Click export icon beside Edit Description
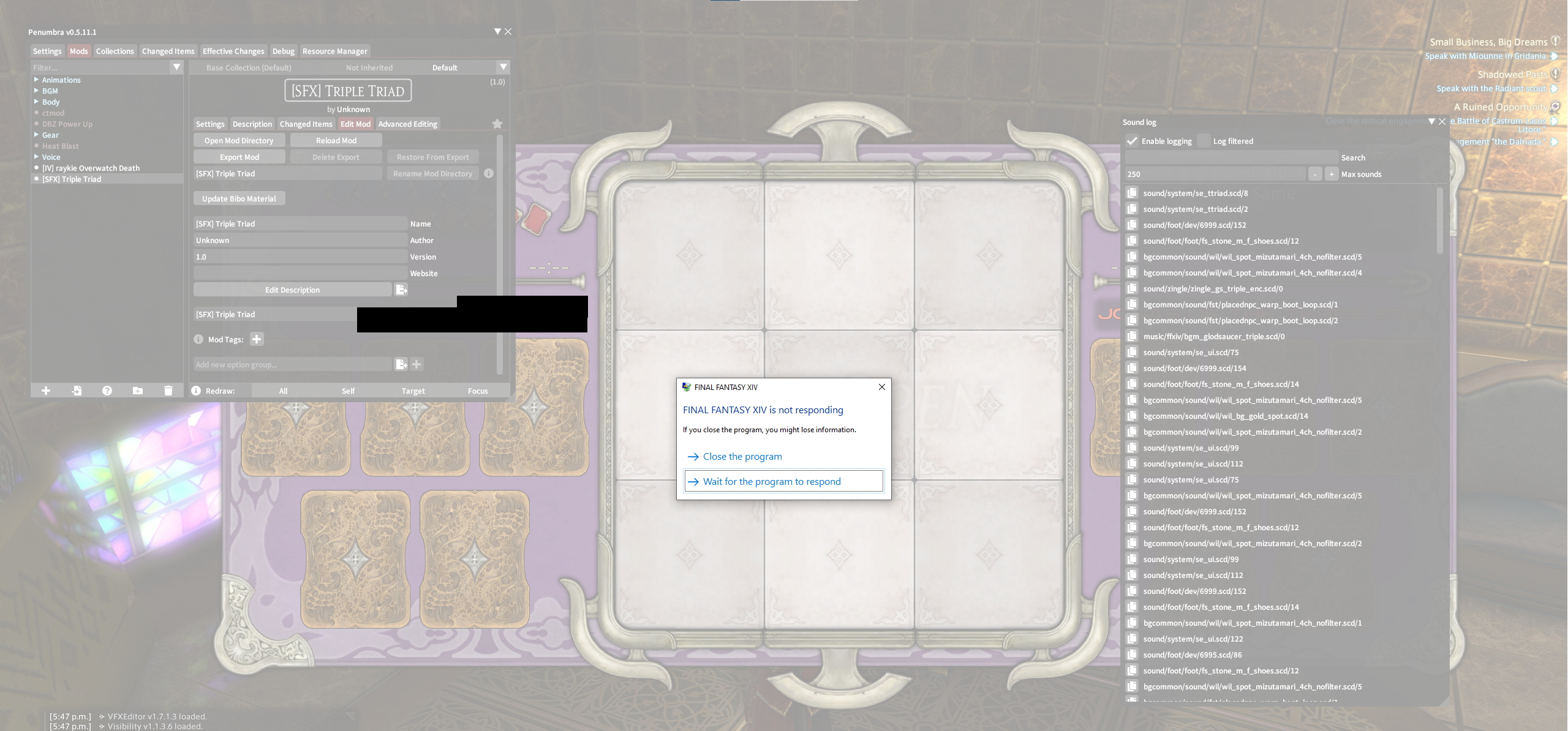 (401, 290)
